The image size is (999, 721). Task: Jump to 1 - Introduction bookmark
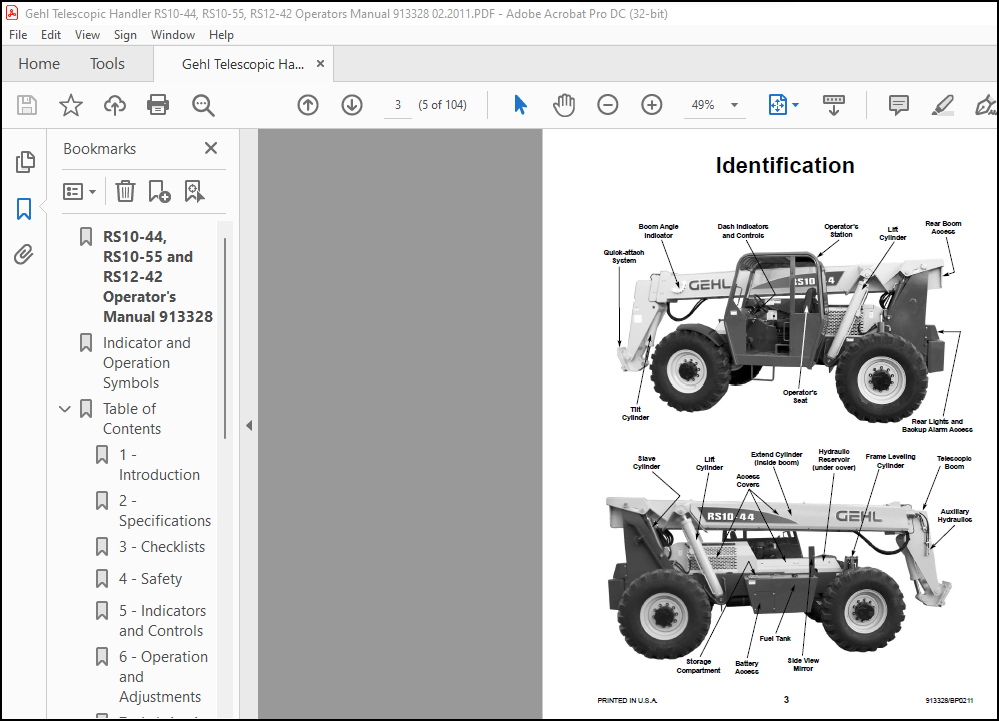(159, 465)
